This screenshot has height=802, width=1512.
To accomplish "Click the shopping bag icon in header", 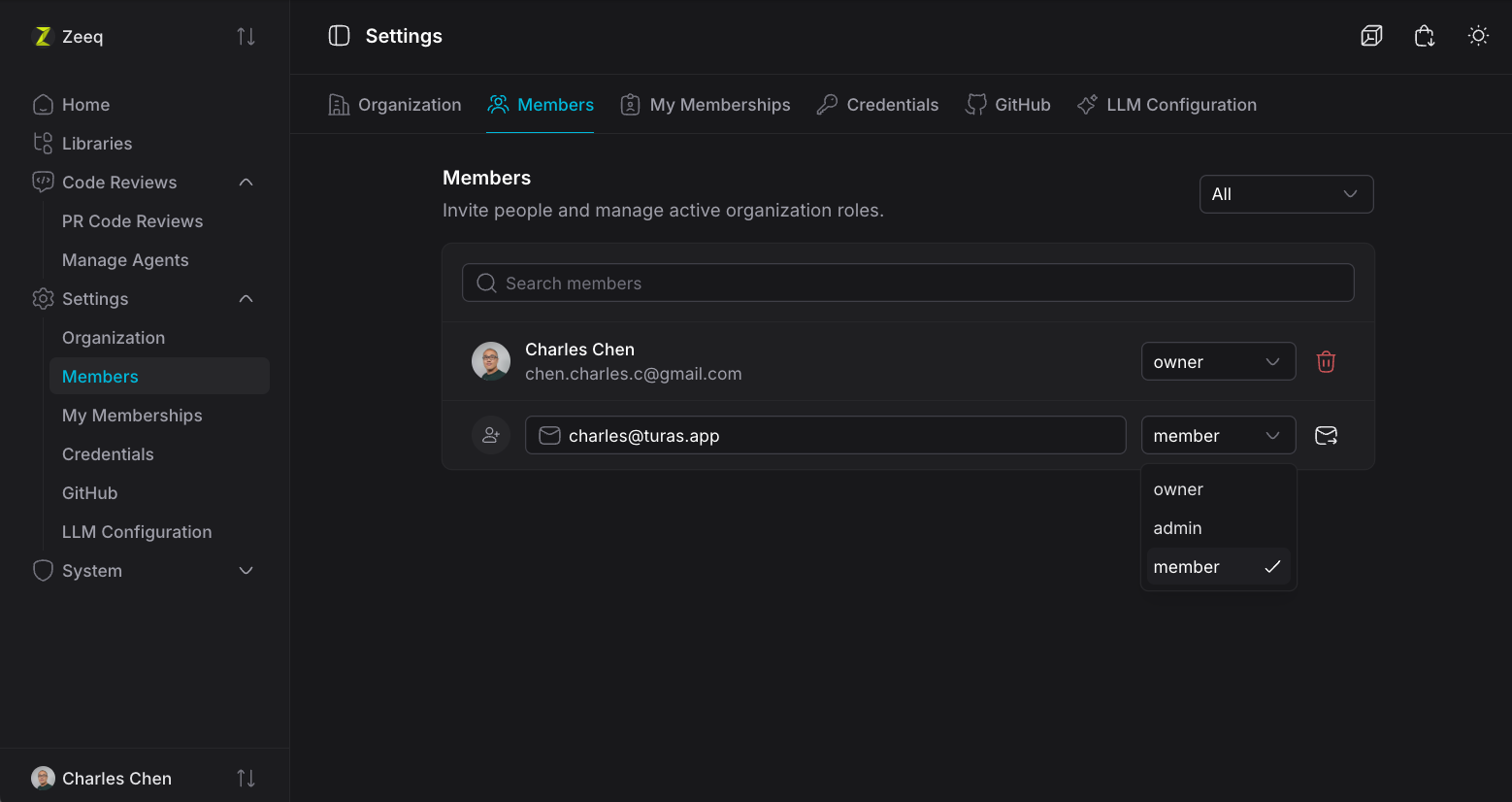I will pos(1425,36).
